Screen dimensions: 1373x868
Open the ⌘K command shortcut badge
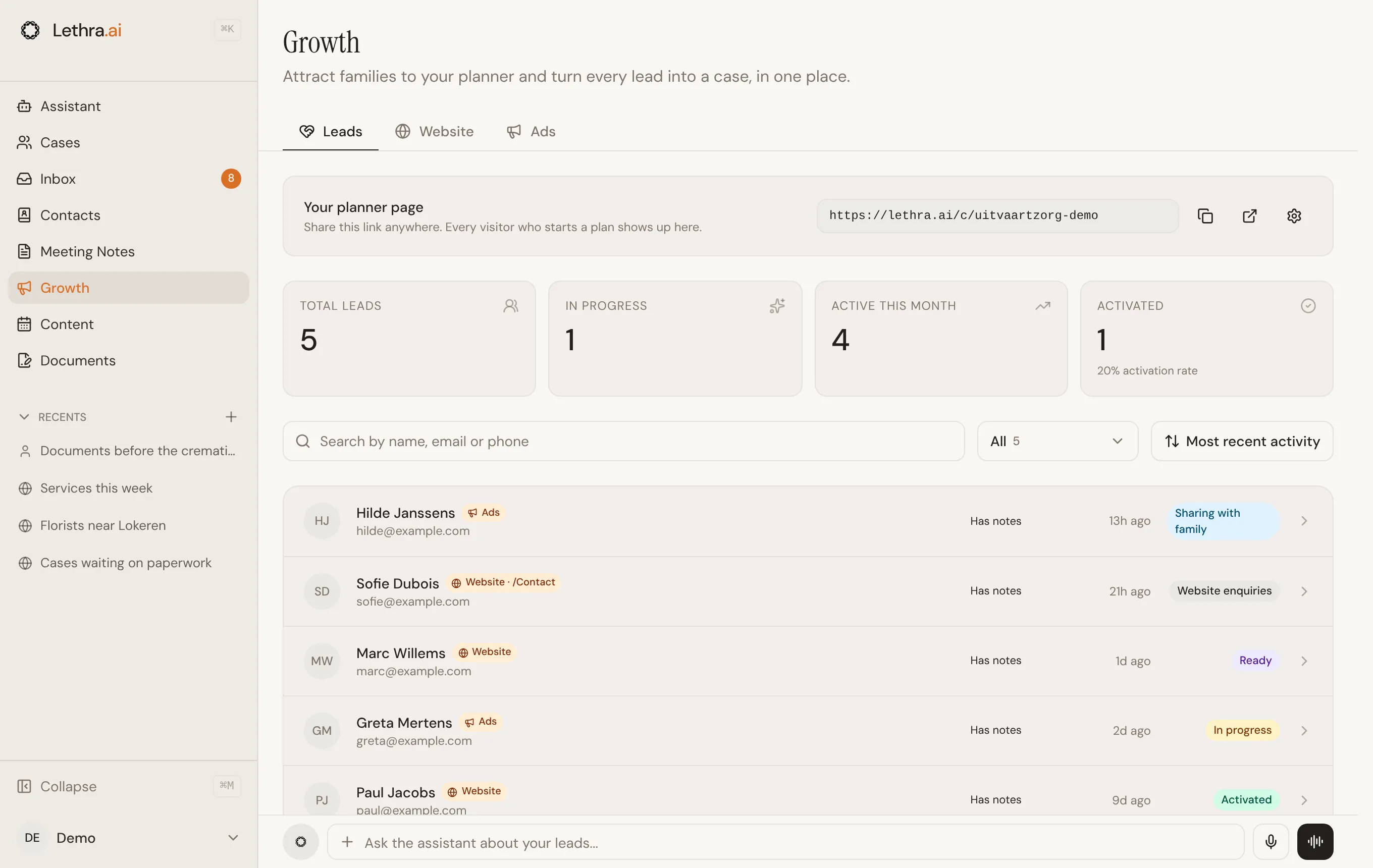(228, 29)
